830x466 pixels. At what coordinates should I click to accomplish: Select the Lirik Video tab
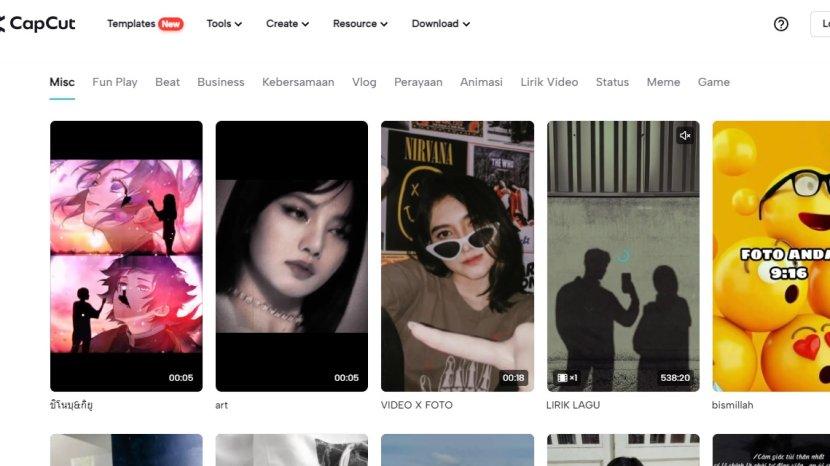(x=549, y=82)
